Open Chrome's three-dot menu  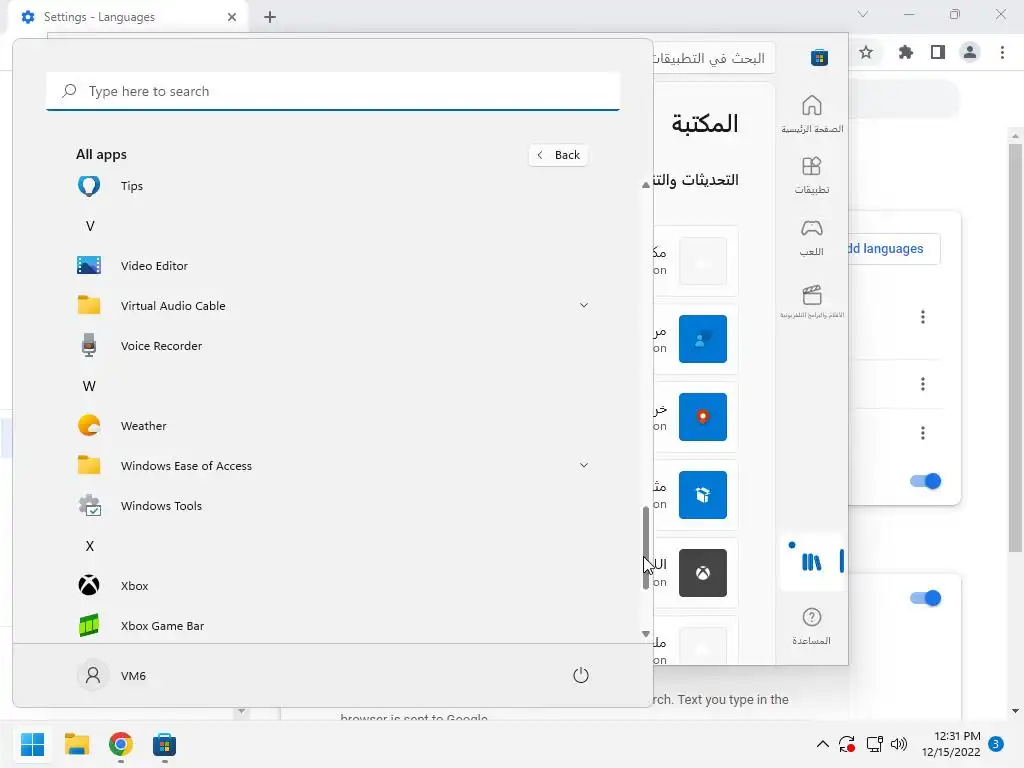coord(1002,52)
